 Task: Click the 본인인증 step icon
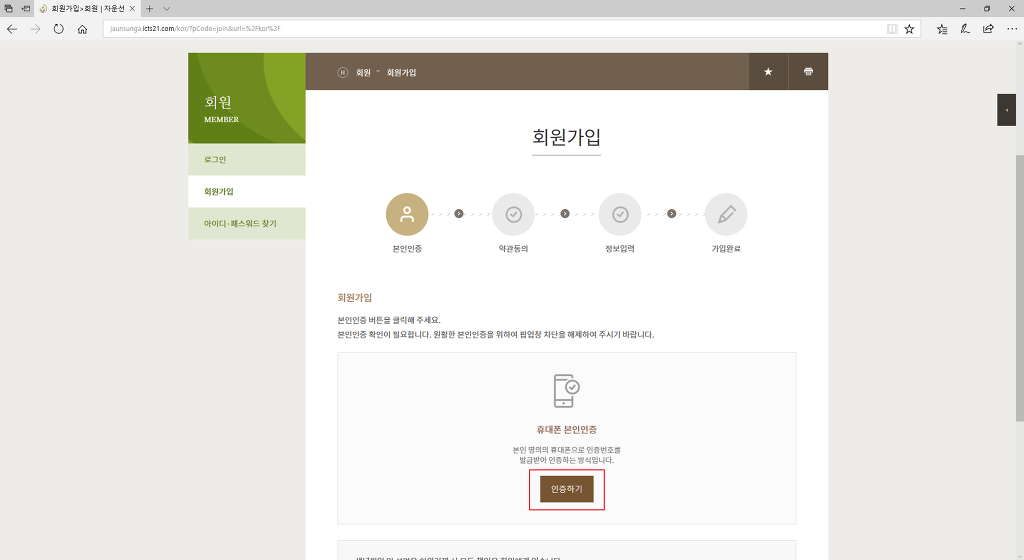coord(407,214)
